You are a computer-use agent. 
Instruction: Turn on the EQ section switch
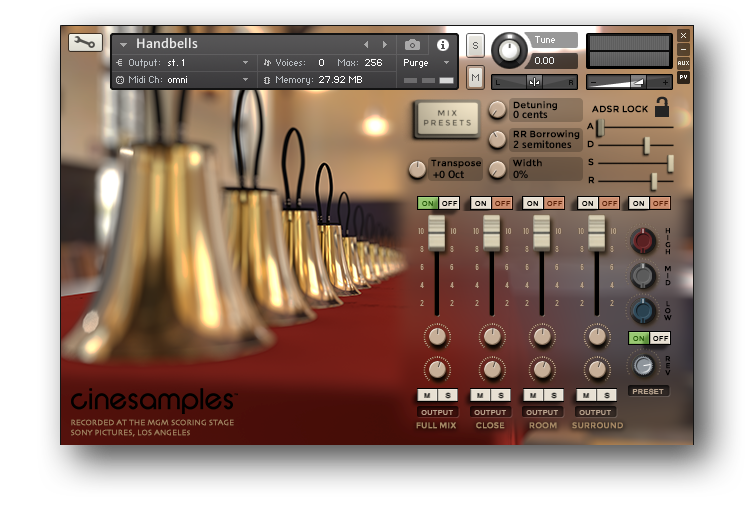pos(639,203)
